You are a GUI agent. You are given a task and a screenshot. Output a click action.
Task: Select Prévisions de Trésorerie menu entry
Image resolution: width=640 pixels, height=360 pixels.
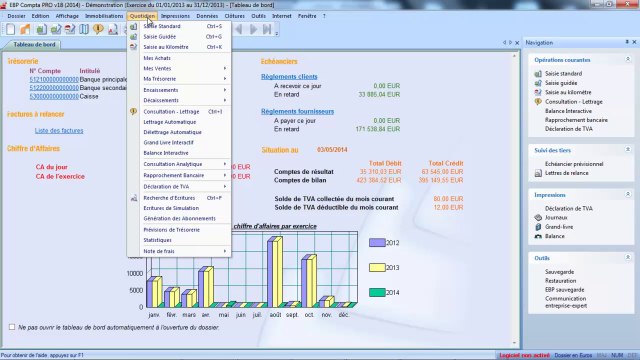coord(179,230)
